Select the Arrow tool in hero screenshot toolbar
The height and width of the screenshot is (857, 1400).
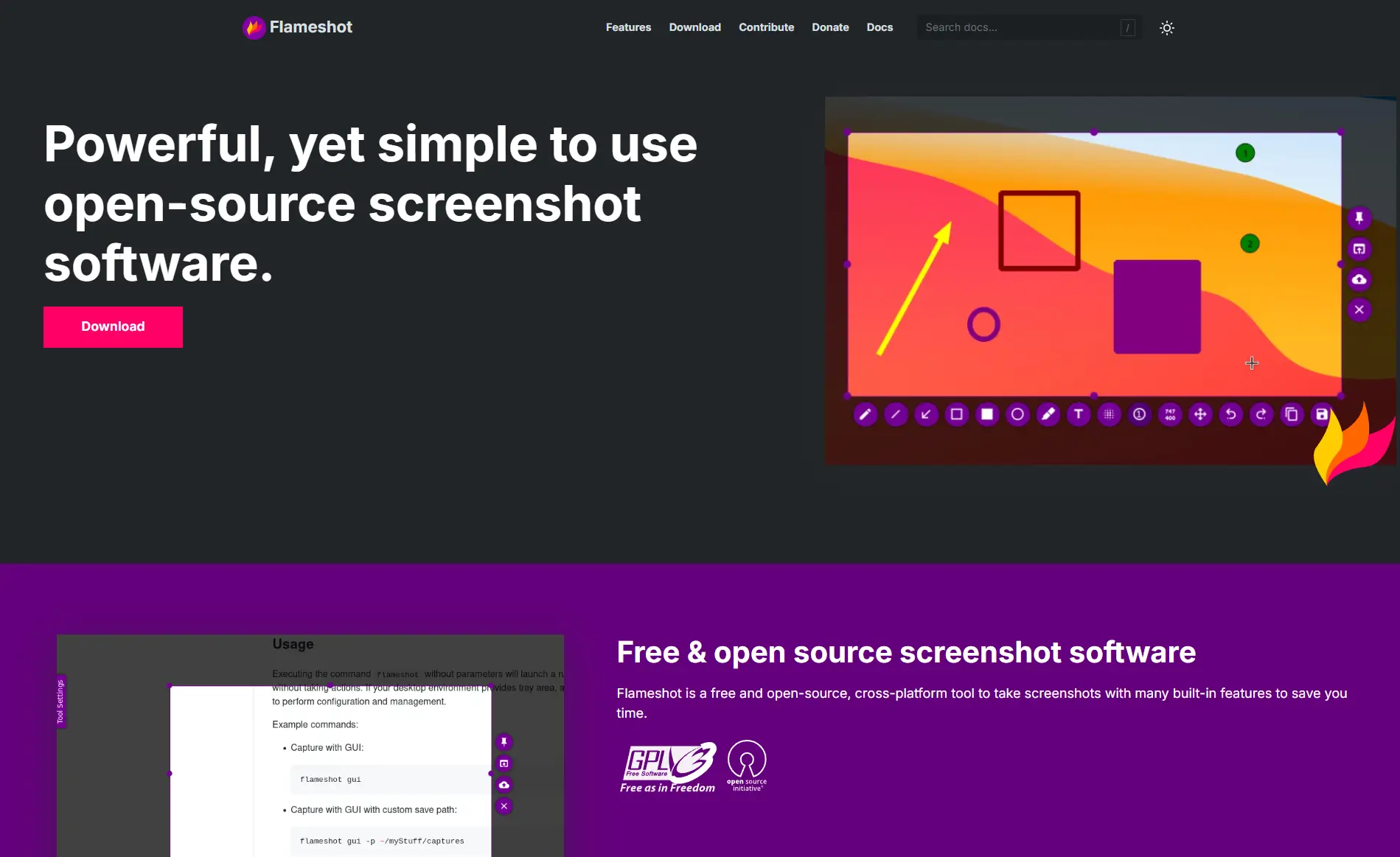pyautogui.click(x=926, y=414)
